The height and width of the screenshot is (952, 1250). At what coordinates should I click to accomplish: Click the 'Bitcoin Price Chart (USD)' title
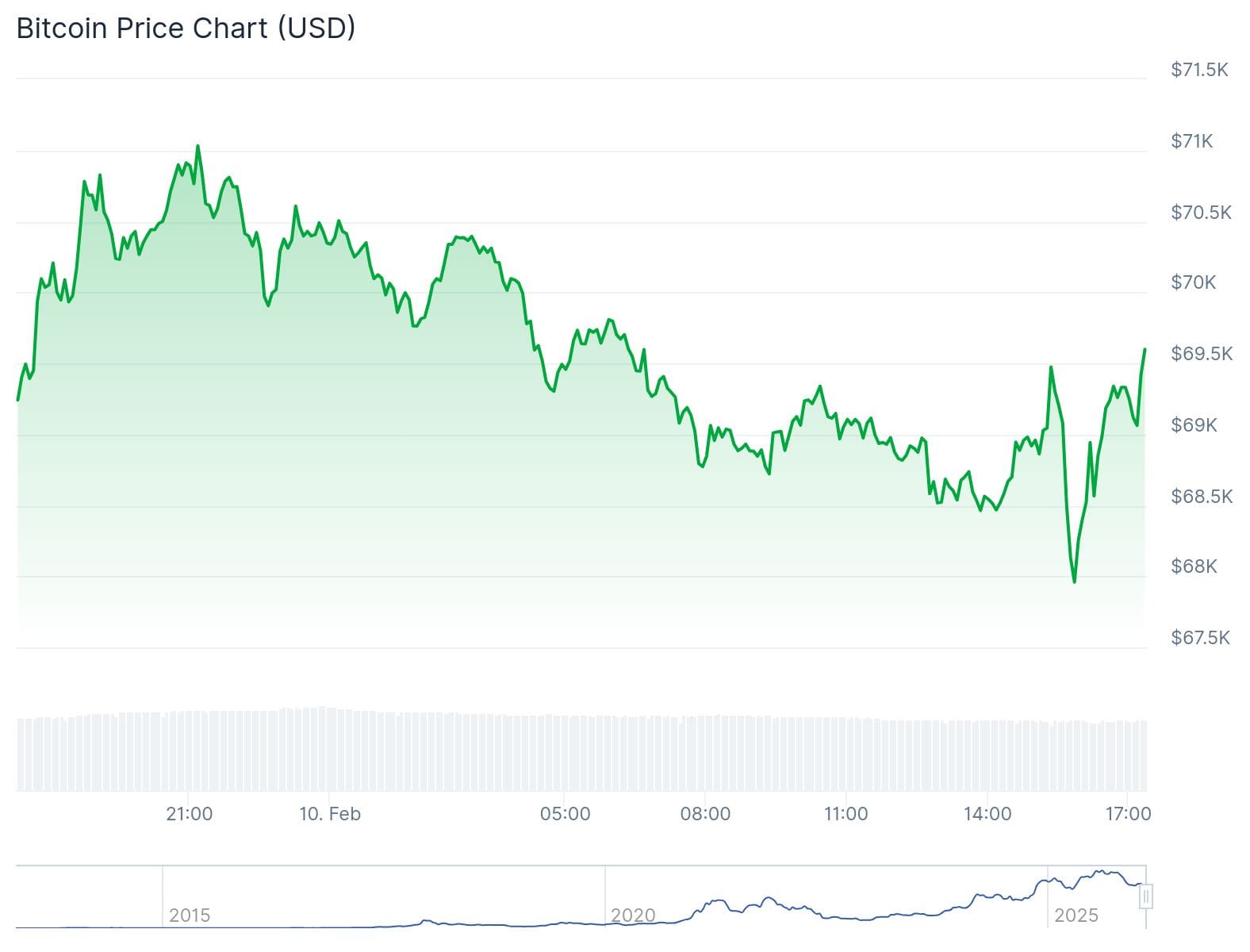186,29
